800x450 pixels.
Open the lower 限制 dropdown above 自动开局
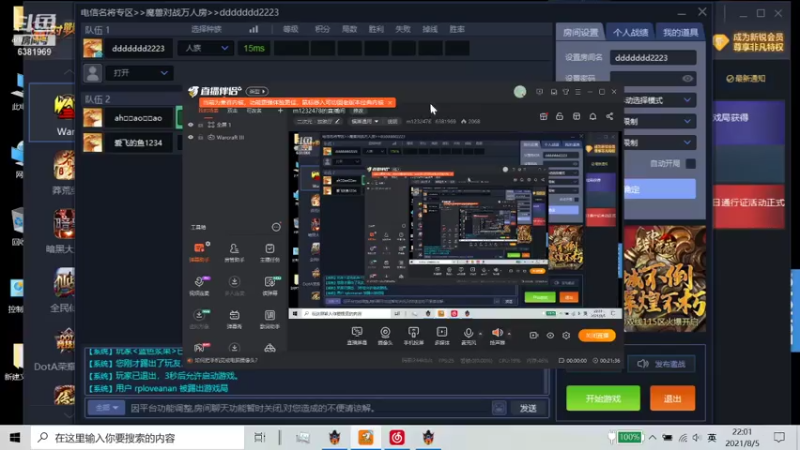click(x=659, y=142)
